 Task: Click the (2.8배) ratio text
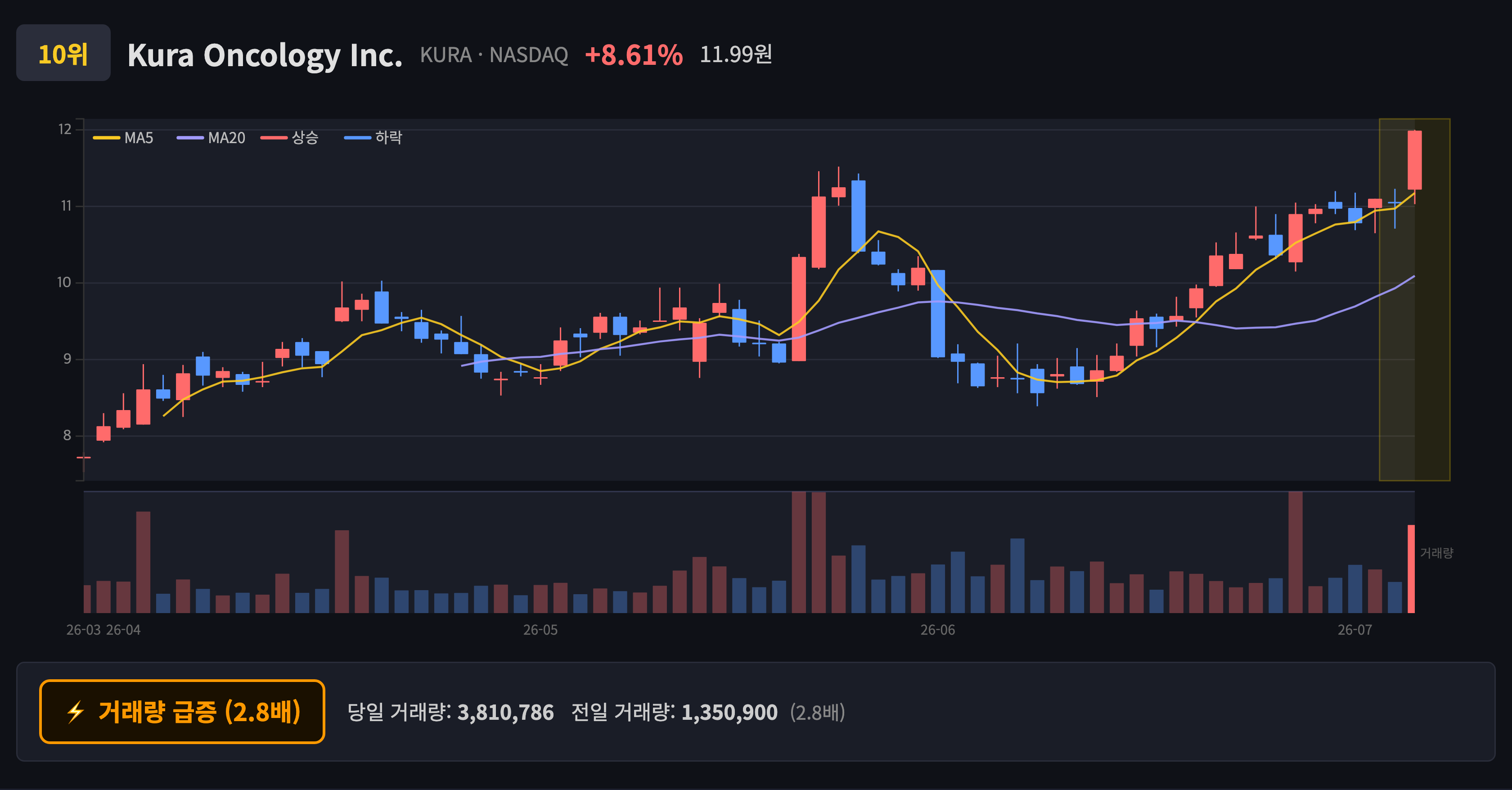point(818,713)
